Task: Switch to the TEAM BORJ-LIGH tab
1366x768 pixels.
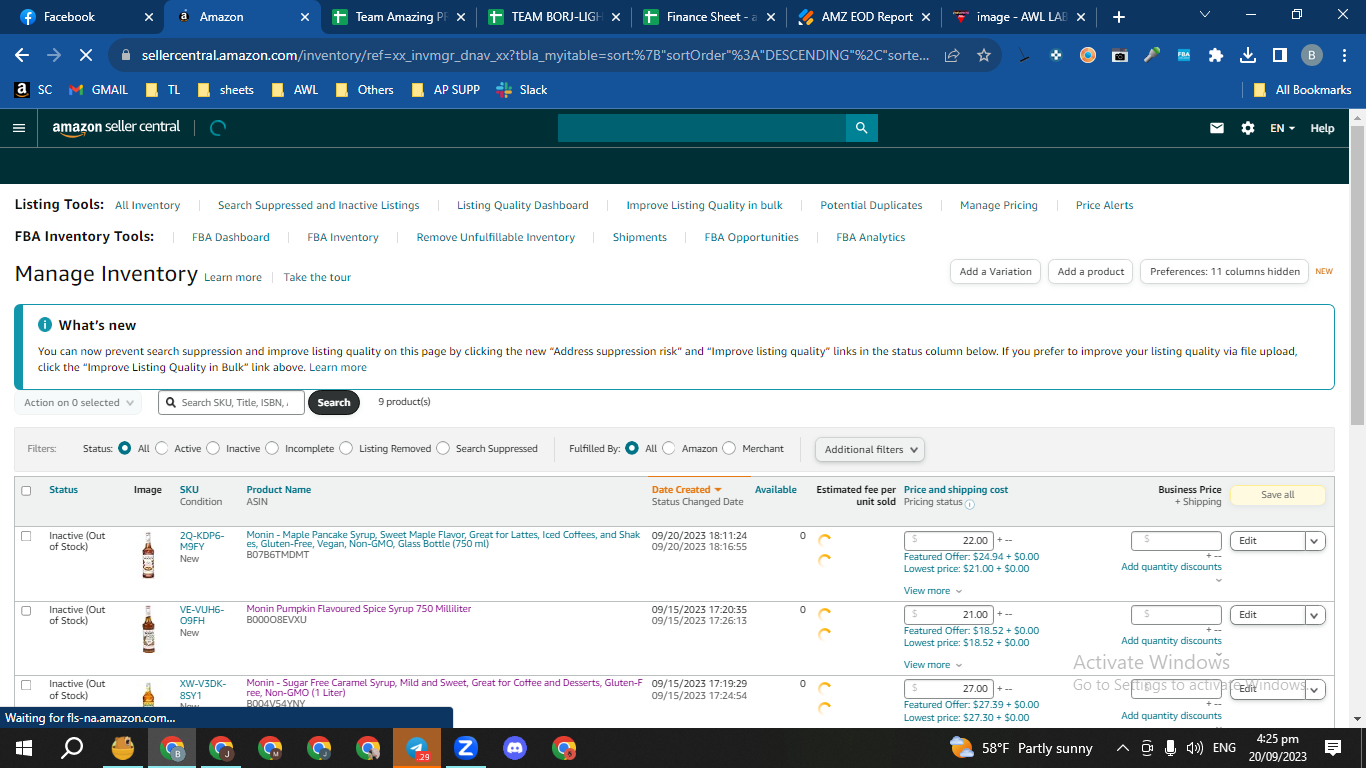Action: [552, 17]
